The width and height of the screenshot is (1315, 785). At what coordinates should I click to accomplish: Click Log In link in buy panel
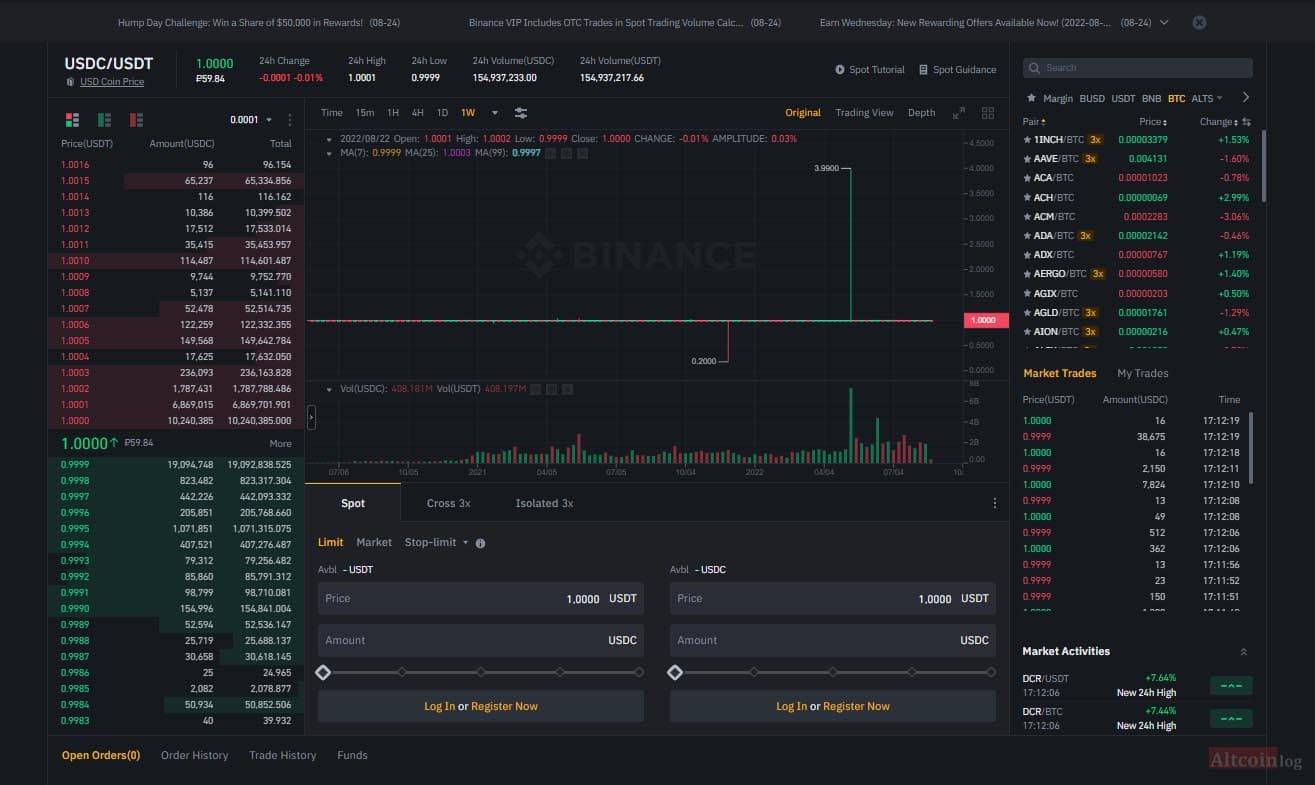439,706
